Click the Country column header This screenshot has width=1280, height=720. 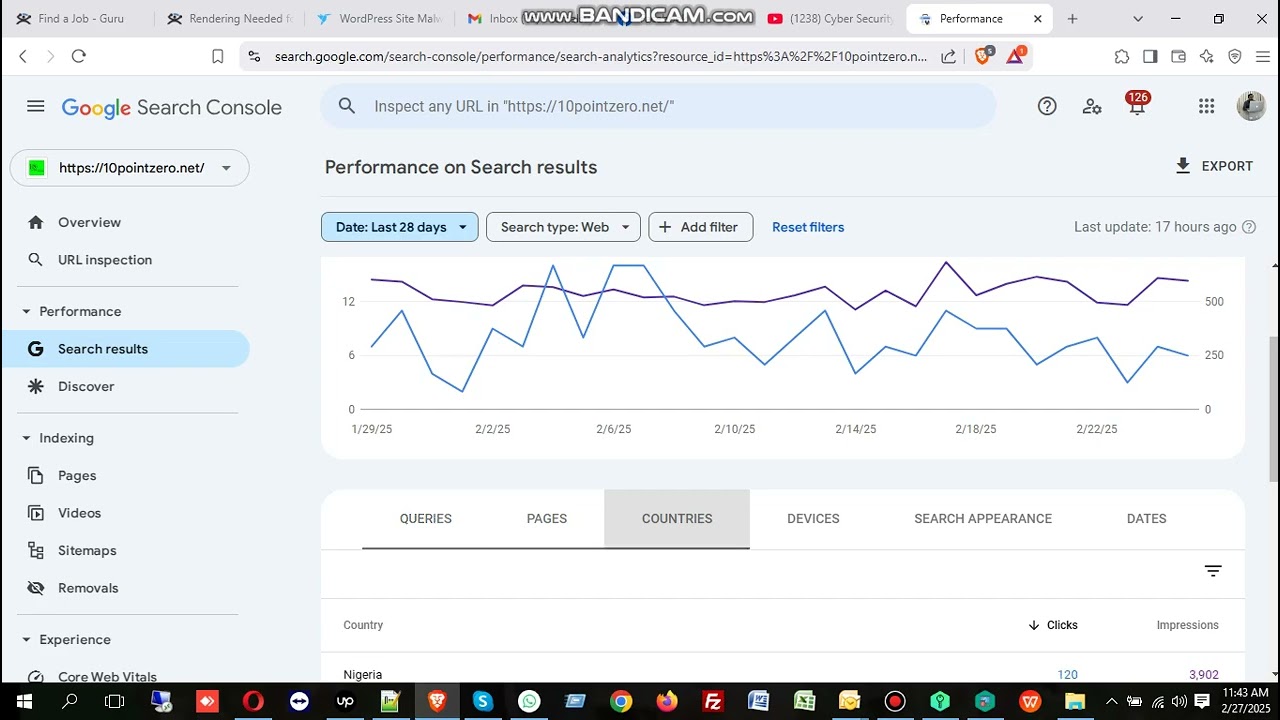tap(363, 625)
